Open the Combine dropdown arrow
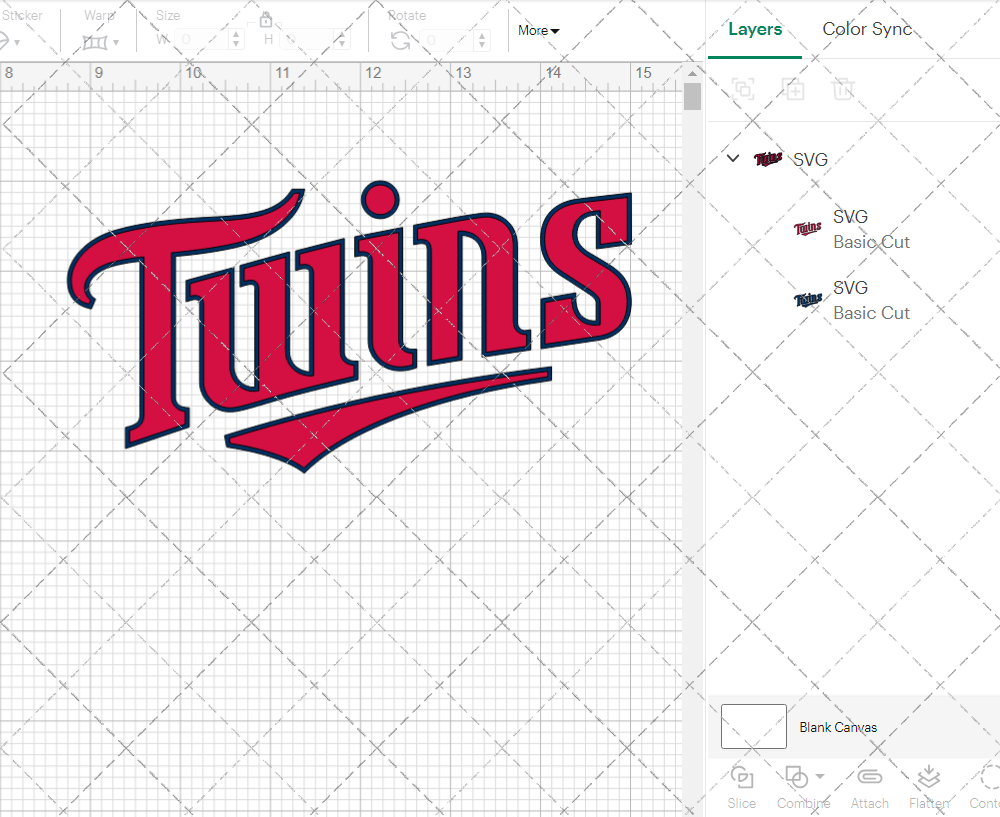The width and height of the screenshot is (1000, 817). tap(820, 776)
